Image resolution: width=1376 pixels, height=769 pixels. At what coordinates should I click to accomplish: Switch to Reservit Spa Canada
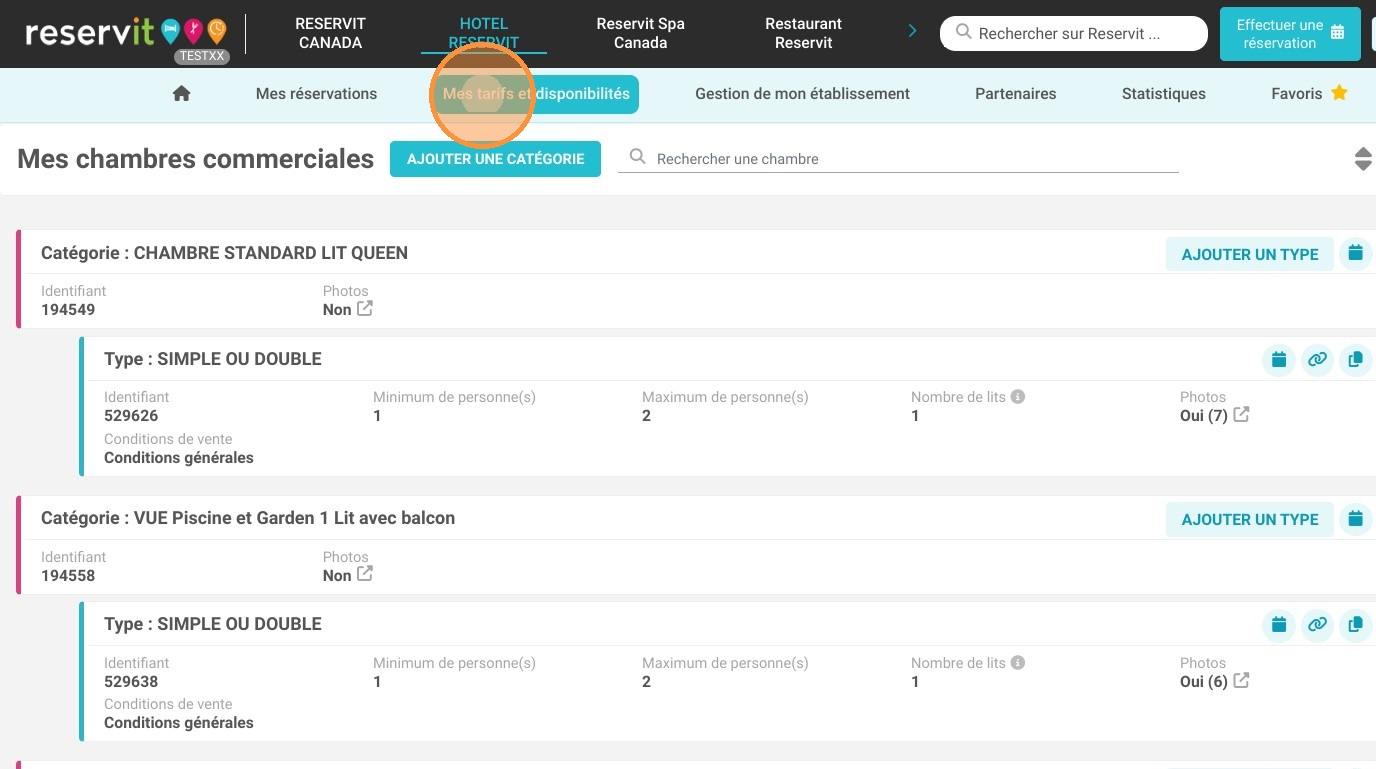pos(640,33)
